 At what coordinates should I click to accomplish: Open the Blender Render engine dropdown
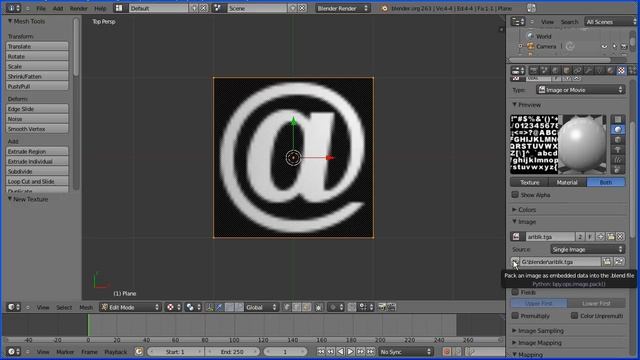coord(343,8)
